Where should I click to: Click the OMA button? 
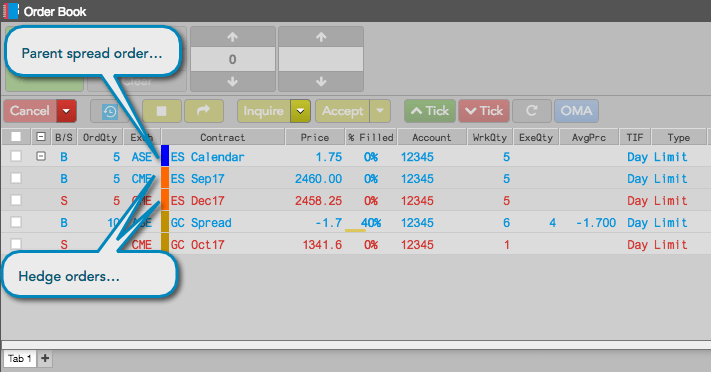point(576,111)
